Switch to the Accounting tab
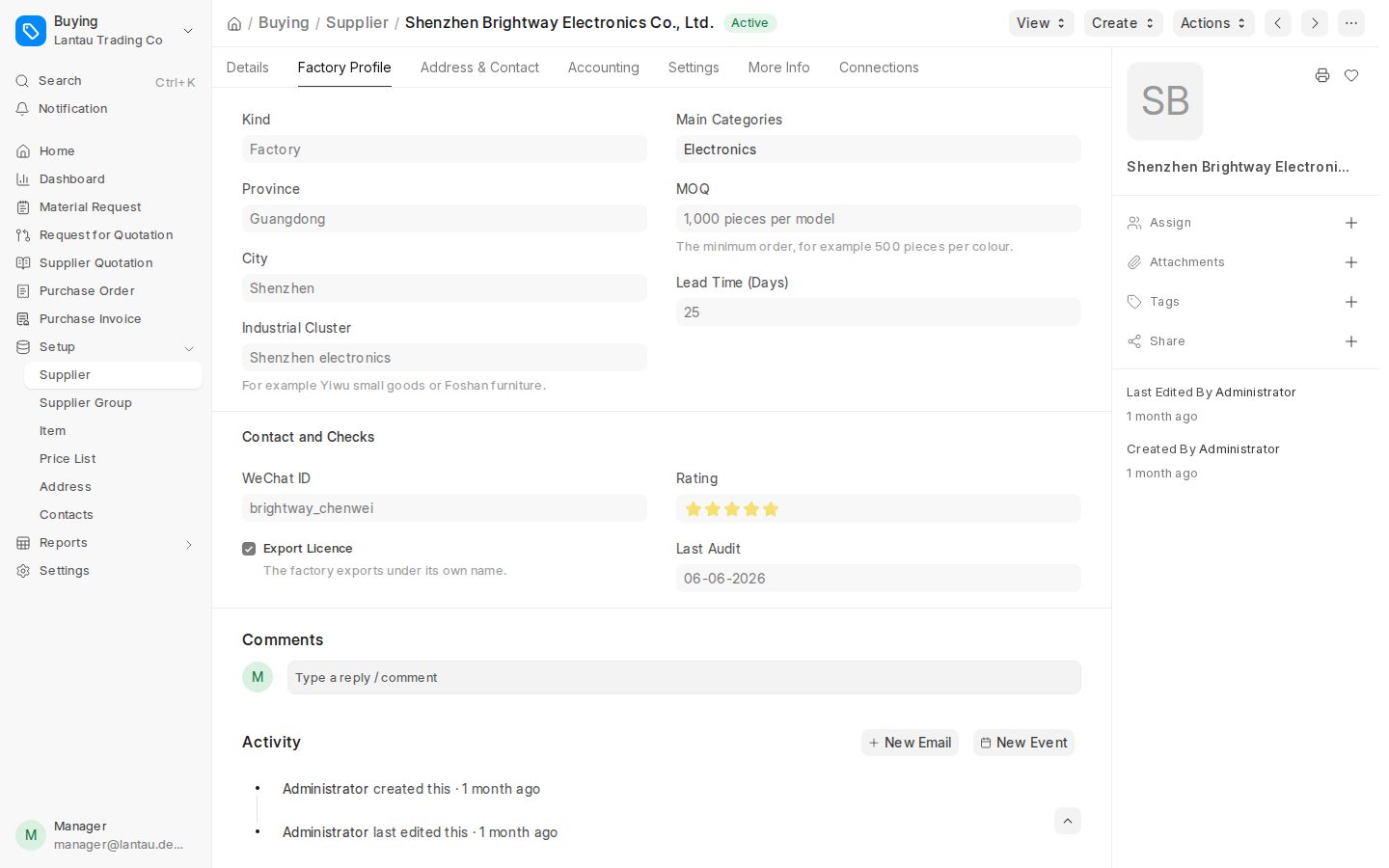Screen dimensions: 1389x868 tap(604, 68)
